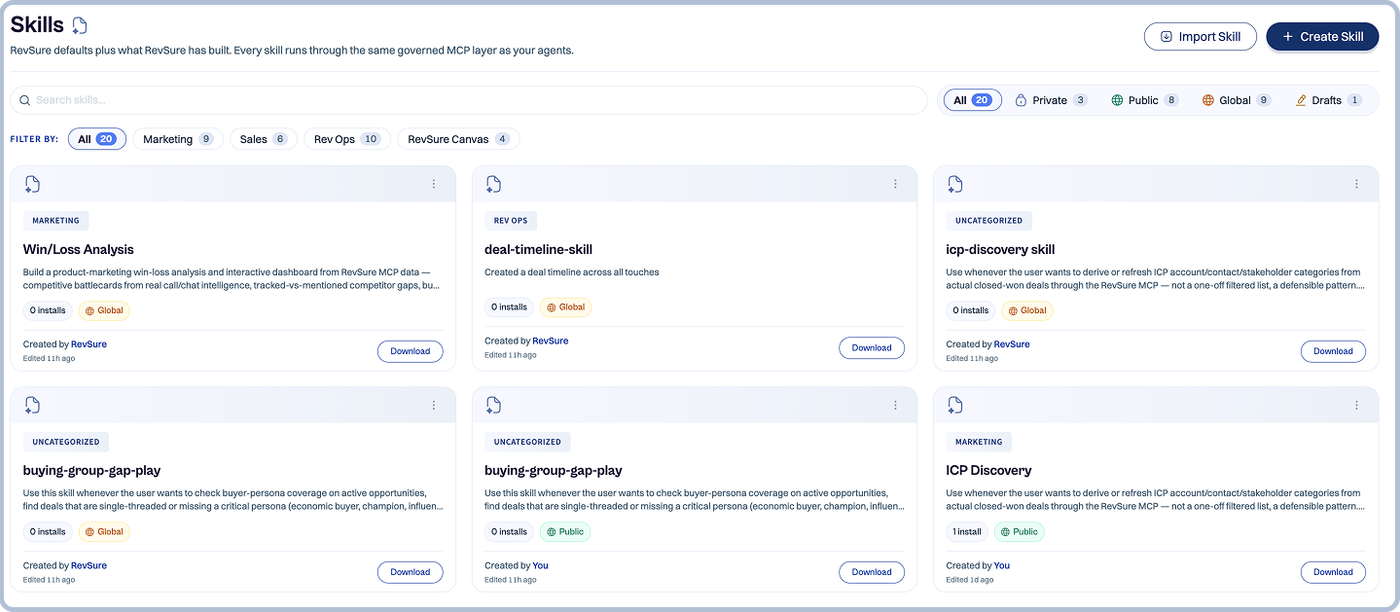Viewport: 1400px width, 612px height.
Task: Open RevSure creator link on Win/Loss Analysis card
Action: click(x=89, y=344)
